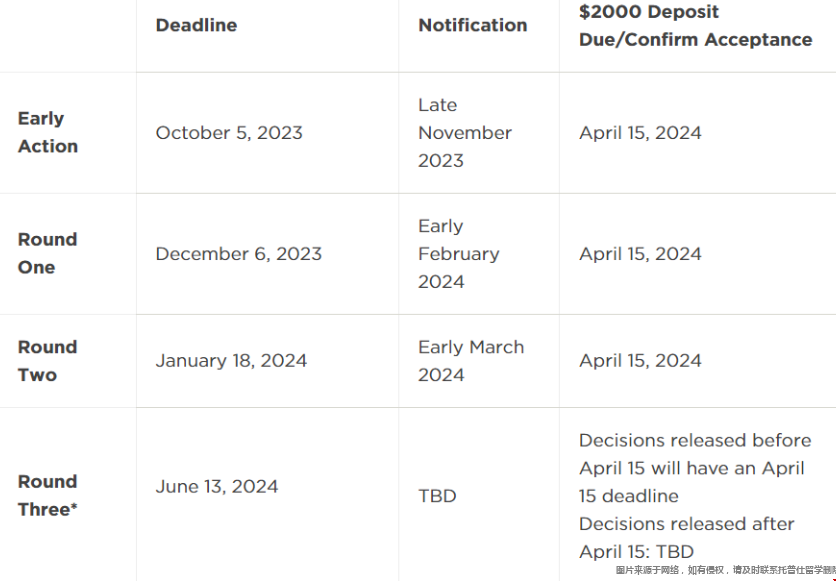Click the October 5, 2023 deadline cell

(229, 133)
